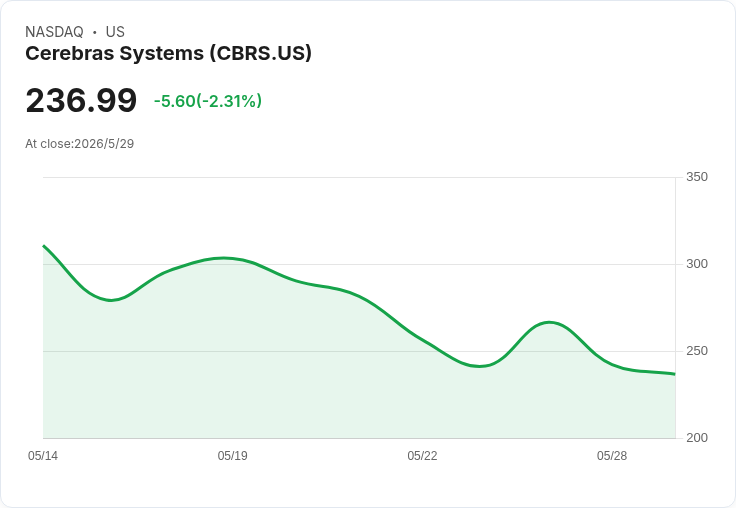Screen dimensions: 736x508
Task: Click the price line's starting point at 05/14
Action: point(44,246)
